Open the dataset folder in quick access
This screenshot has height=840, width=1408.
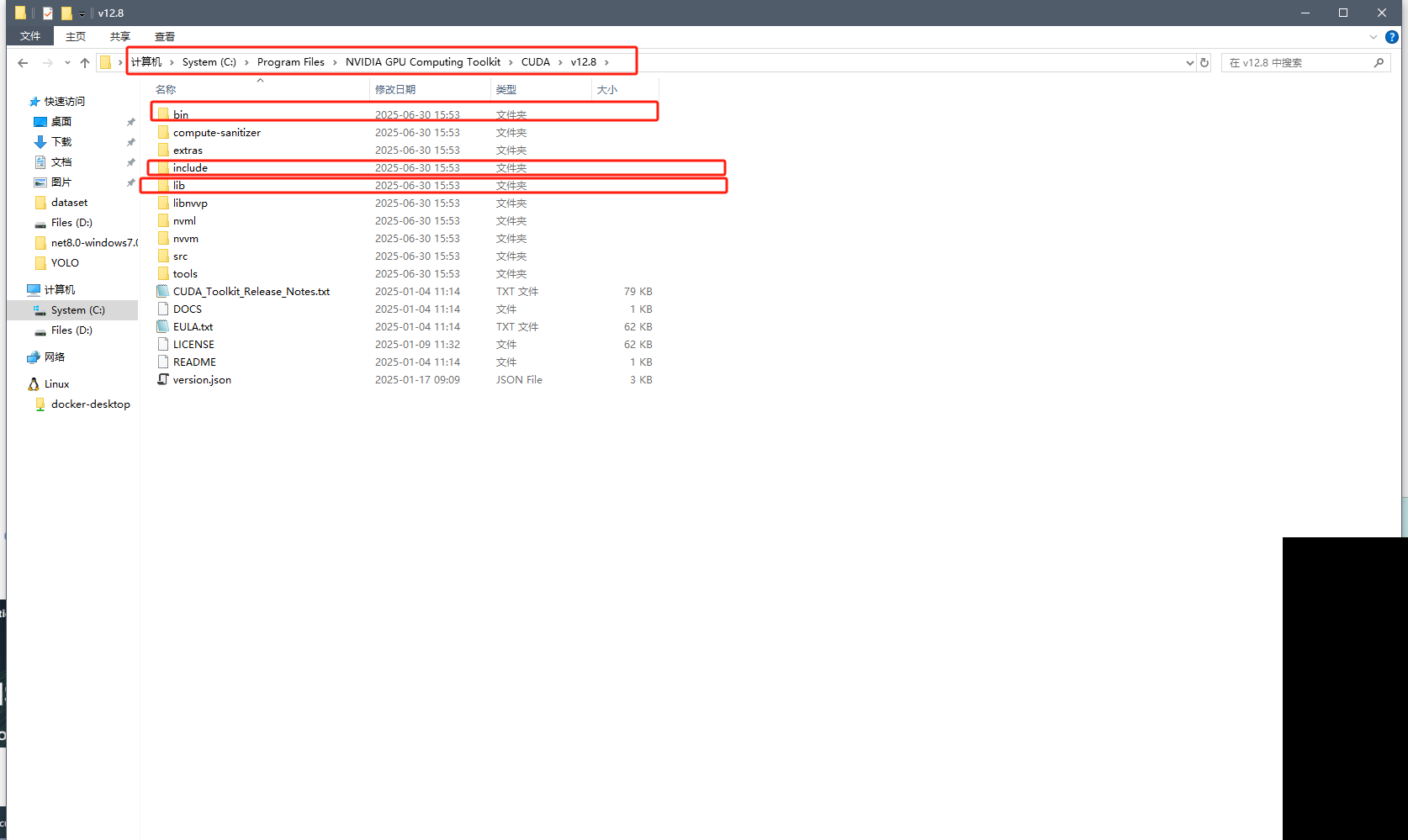[x=69, y=202]
